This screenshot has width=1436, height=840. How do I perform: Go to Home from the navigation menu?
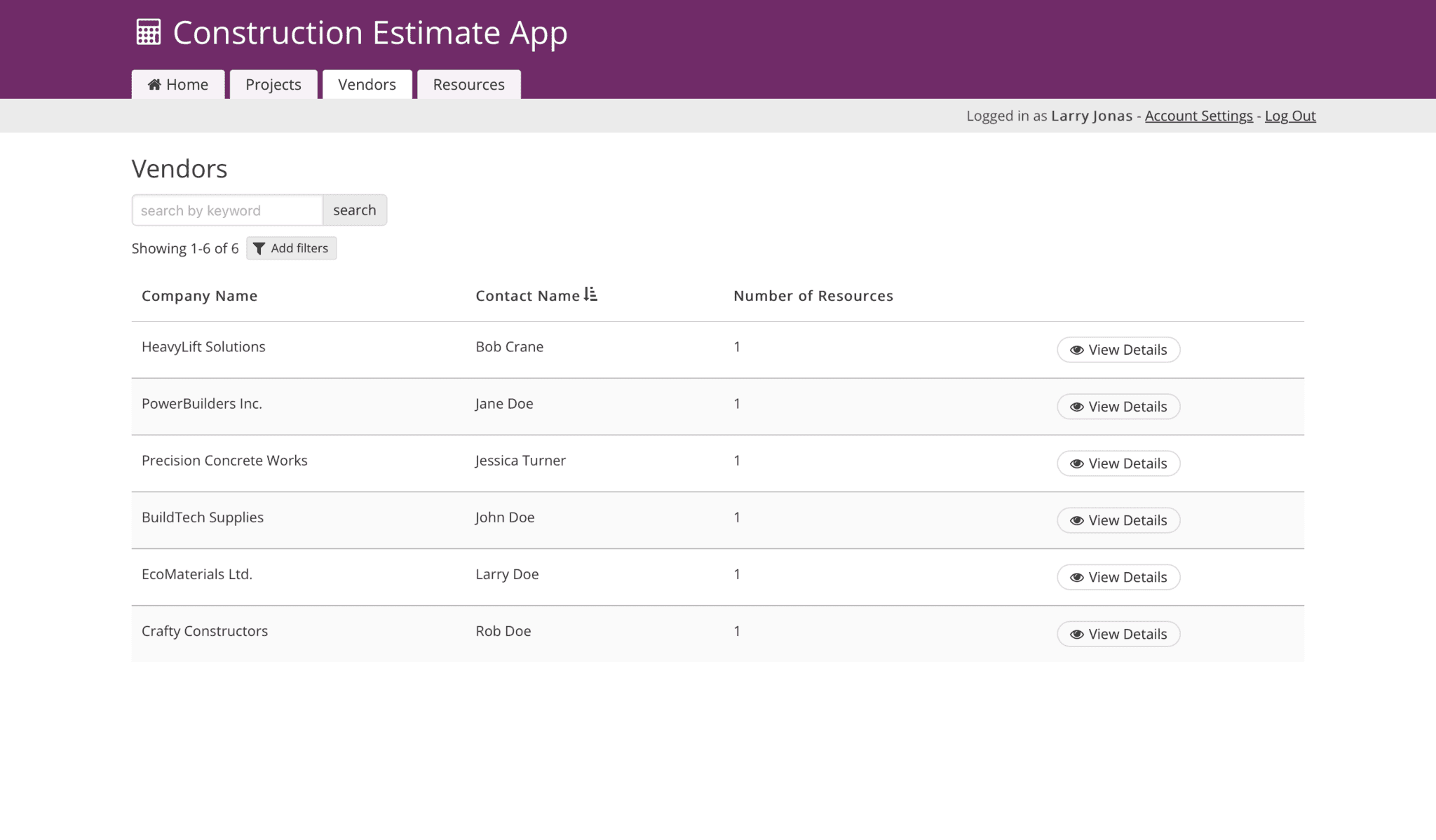[177, 84]
